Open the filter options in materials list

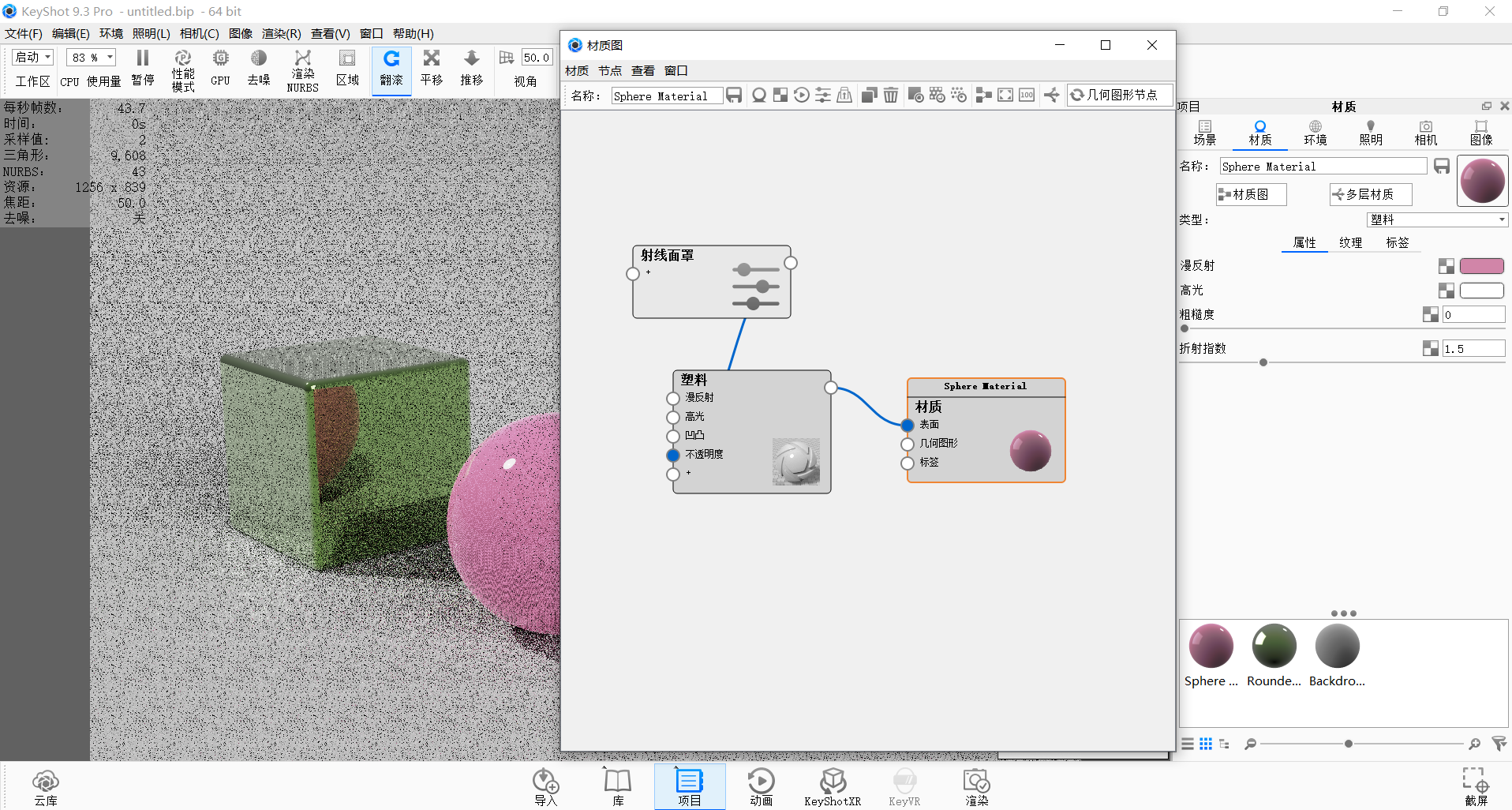[x=1499, y=744]
